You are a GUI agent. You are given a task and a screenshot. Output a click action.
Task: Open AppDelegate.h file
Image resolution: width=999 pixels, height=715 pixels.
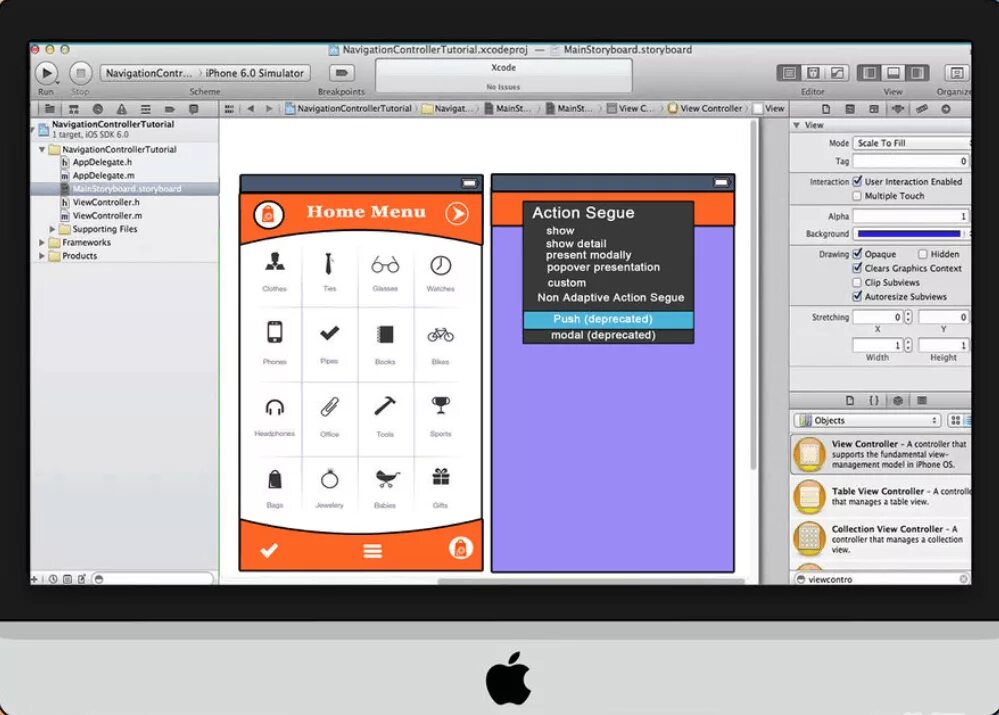pos(102,162)
